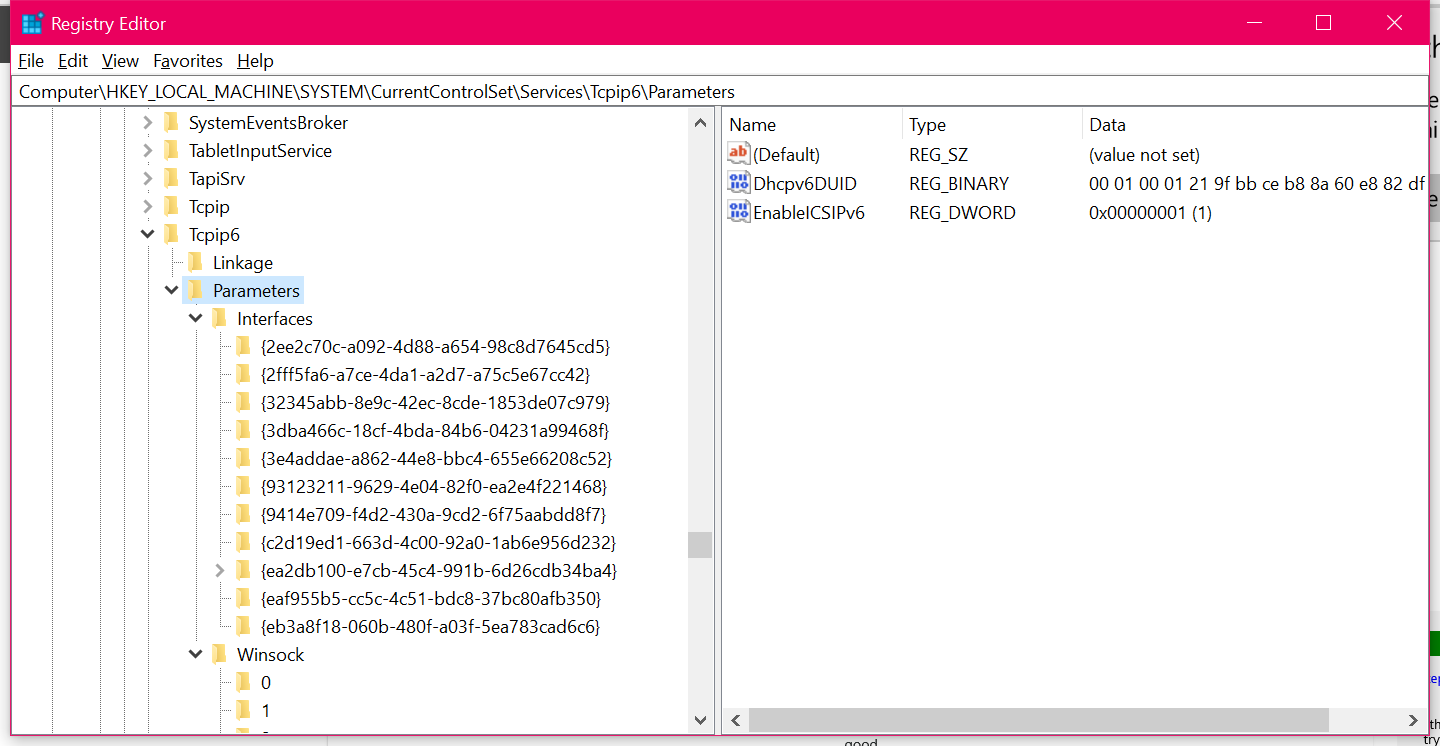
Task: Select the Dhcpv6DUID binary value icon
Action: [x=739, y=183]
